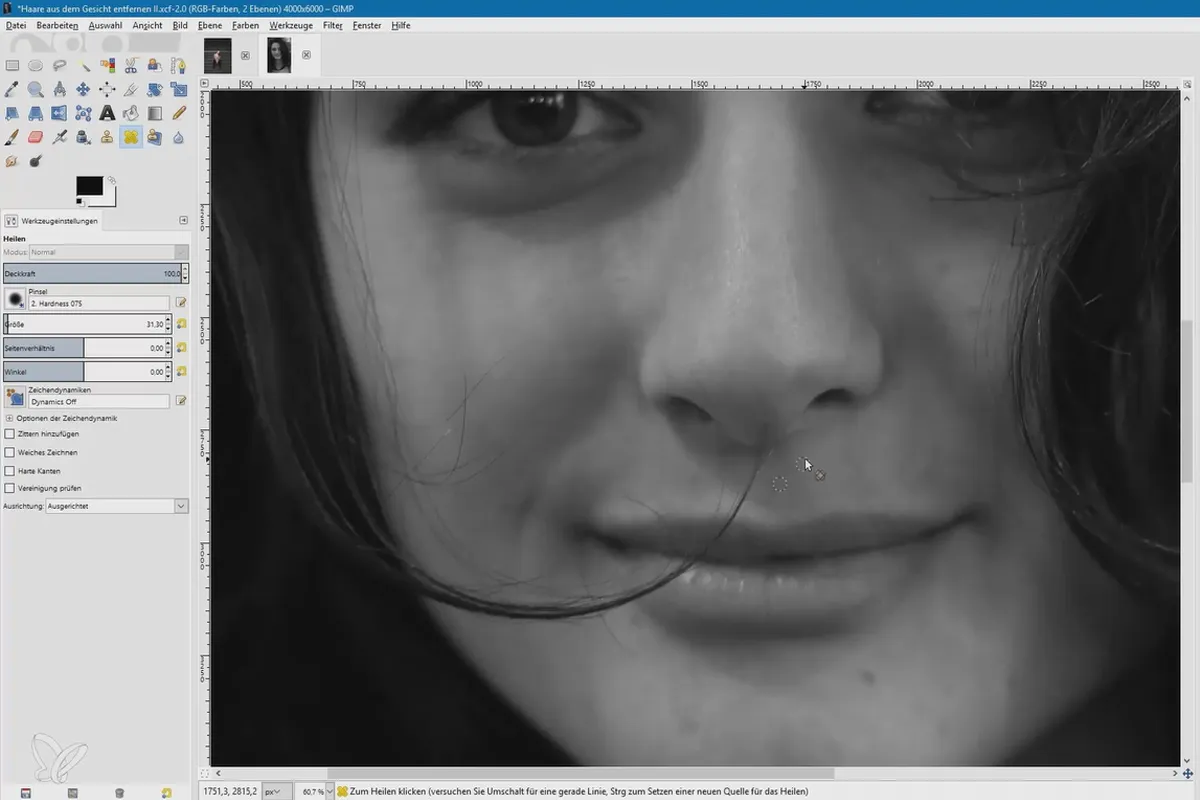Select the Cage Transform tool
Image resolution: width=1200 pixels, height=800 pixels.
click(x=84, y=113)
